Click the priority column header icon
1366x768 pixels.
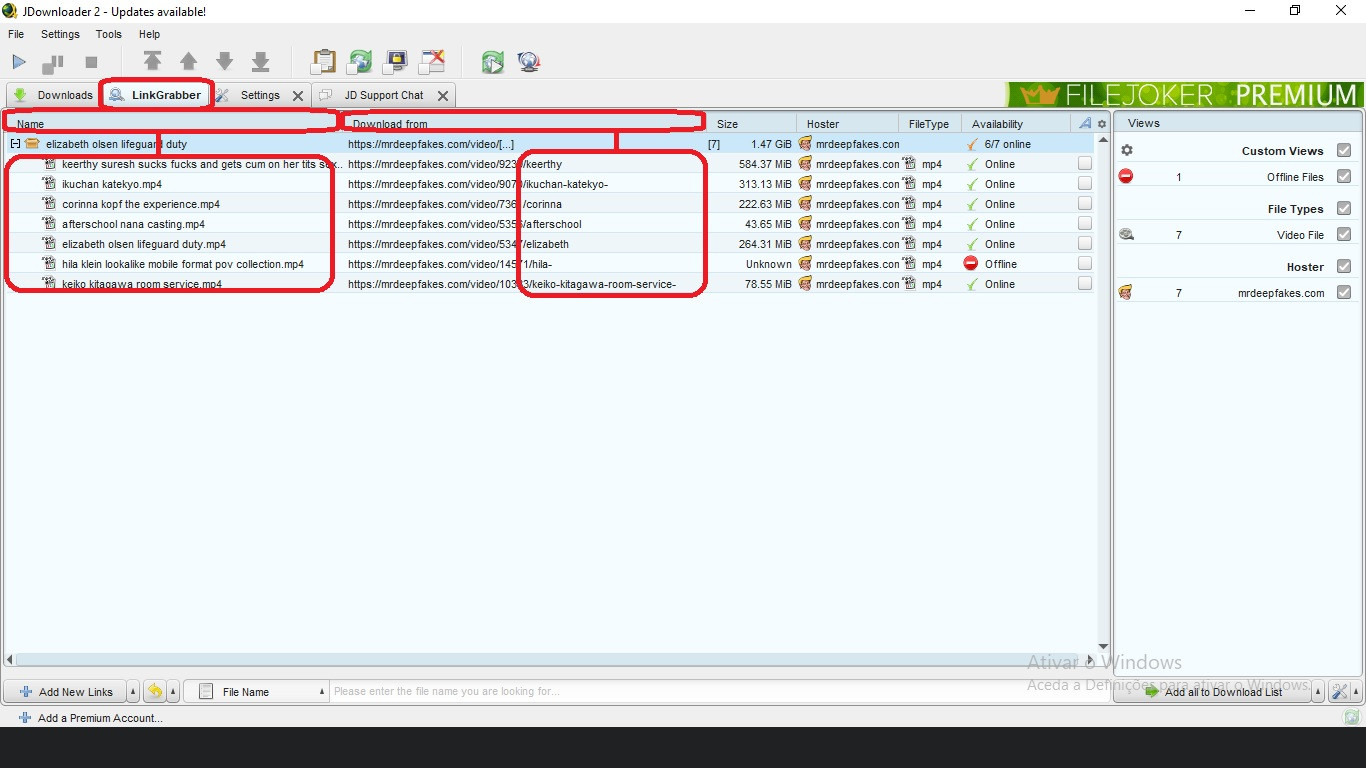click(1085, 124)
